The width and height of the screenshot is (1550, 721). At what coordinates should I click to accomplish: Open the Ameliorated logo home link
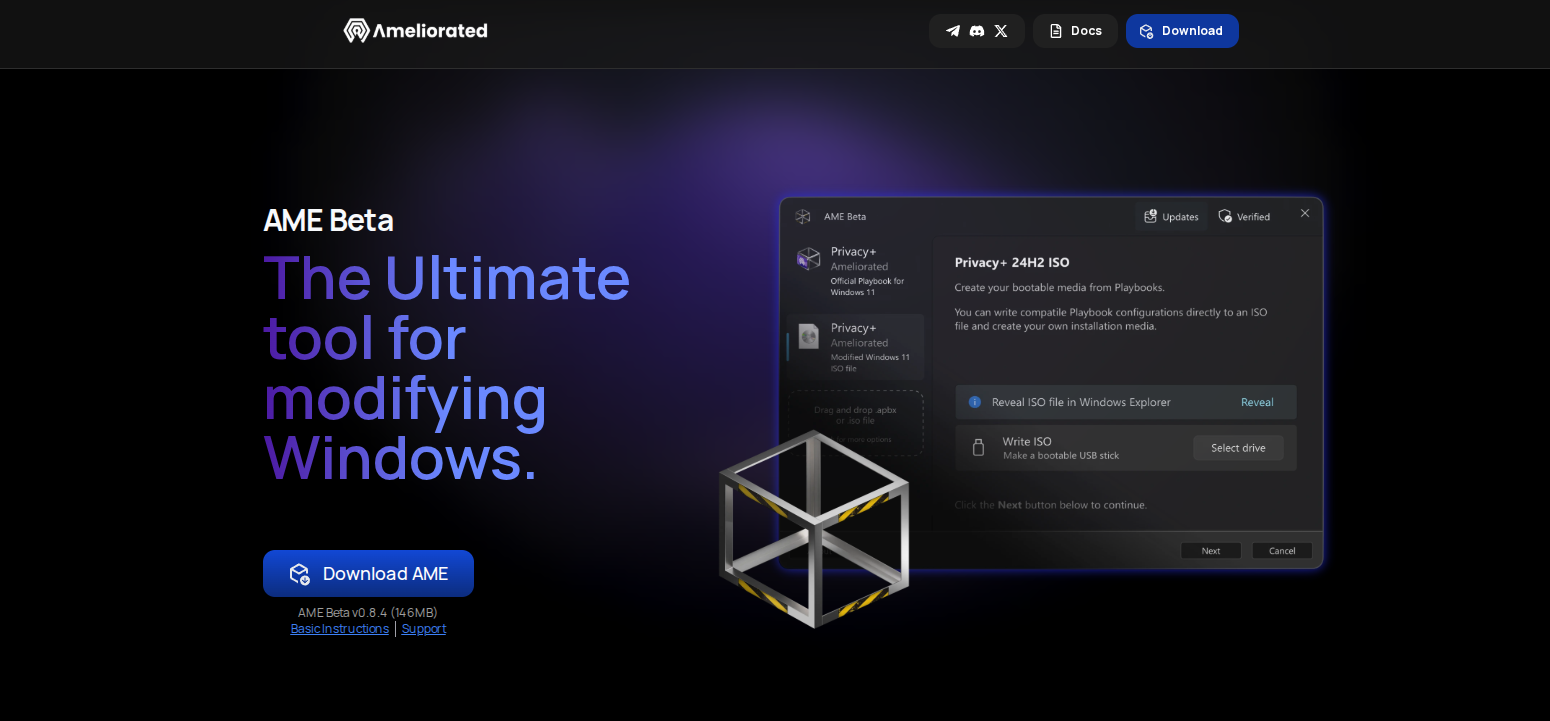(415, 31)
